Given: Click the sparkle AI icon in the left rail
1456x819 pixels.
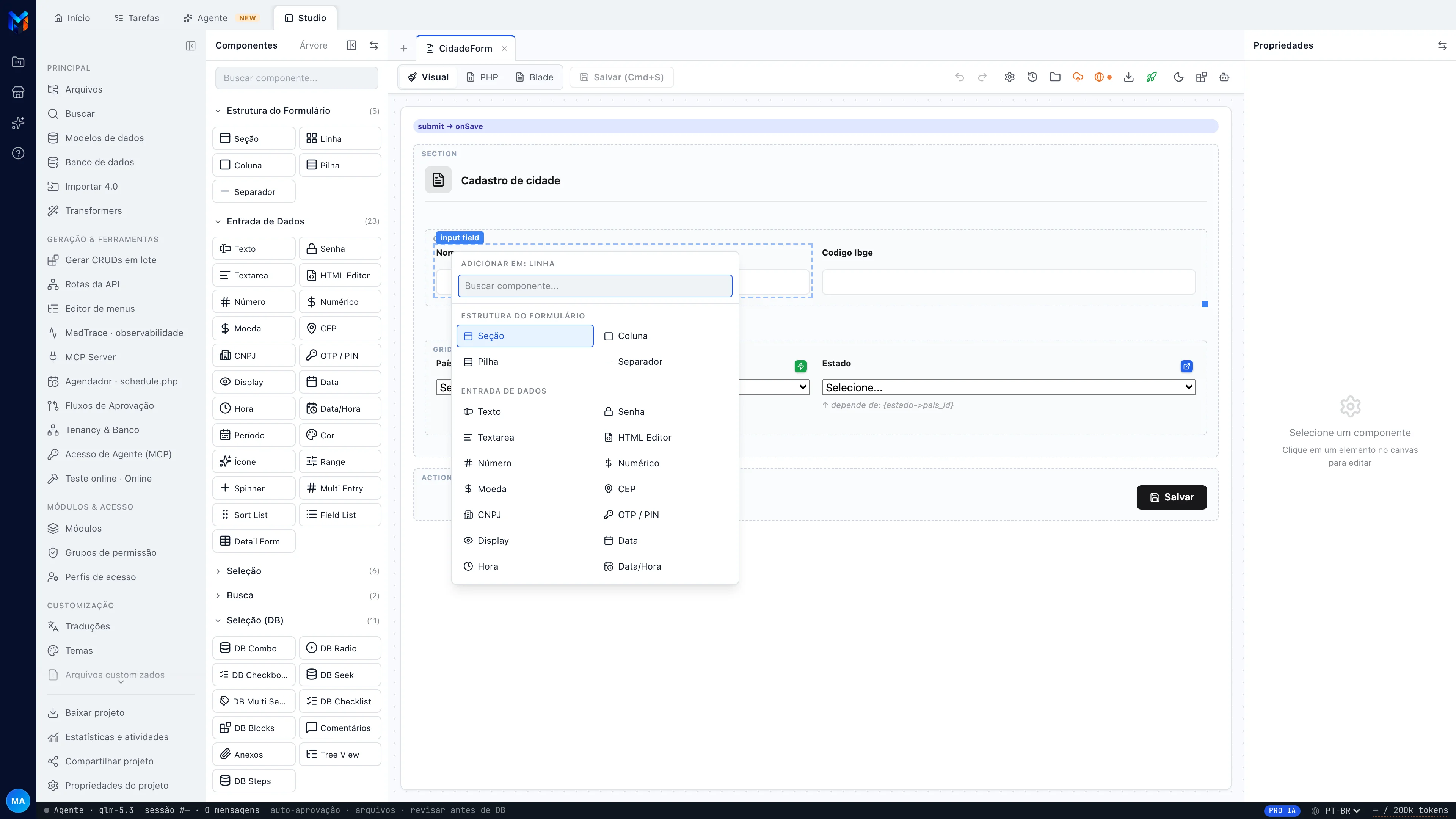Looking at the screenshot, I should (18, 122).
